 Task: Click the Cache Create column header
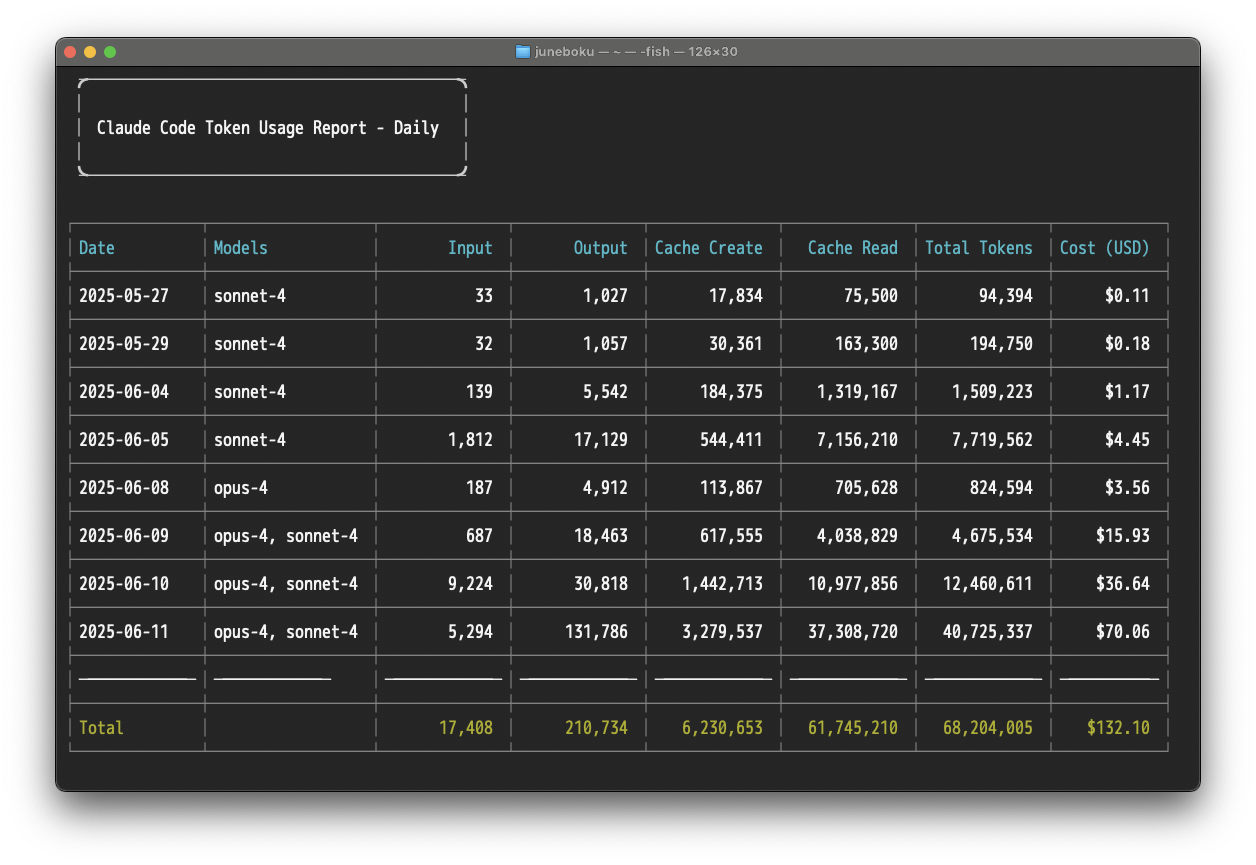point(709,248)
